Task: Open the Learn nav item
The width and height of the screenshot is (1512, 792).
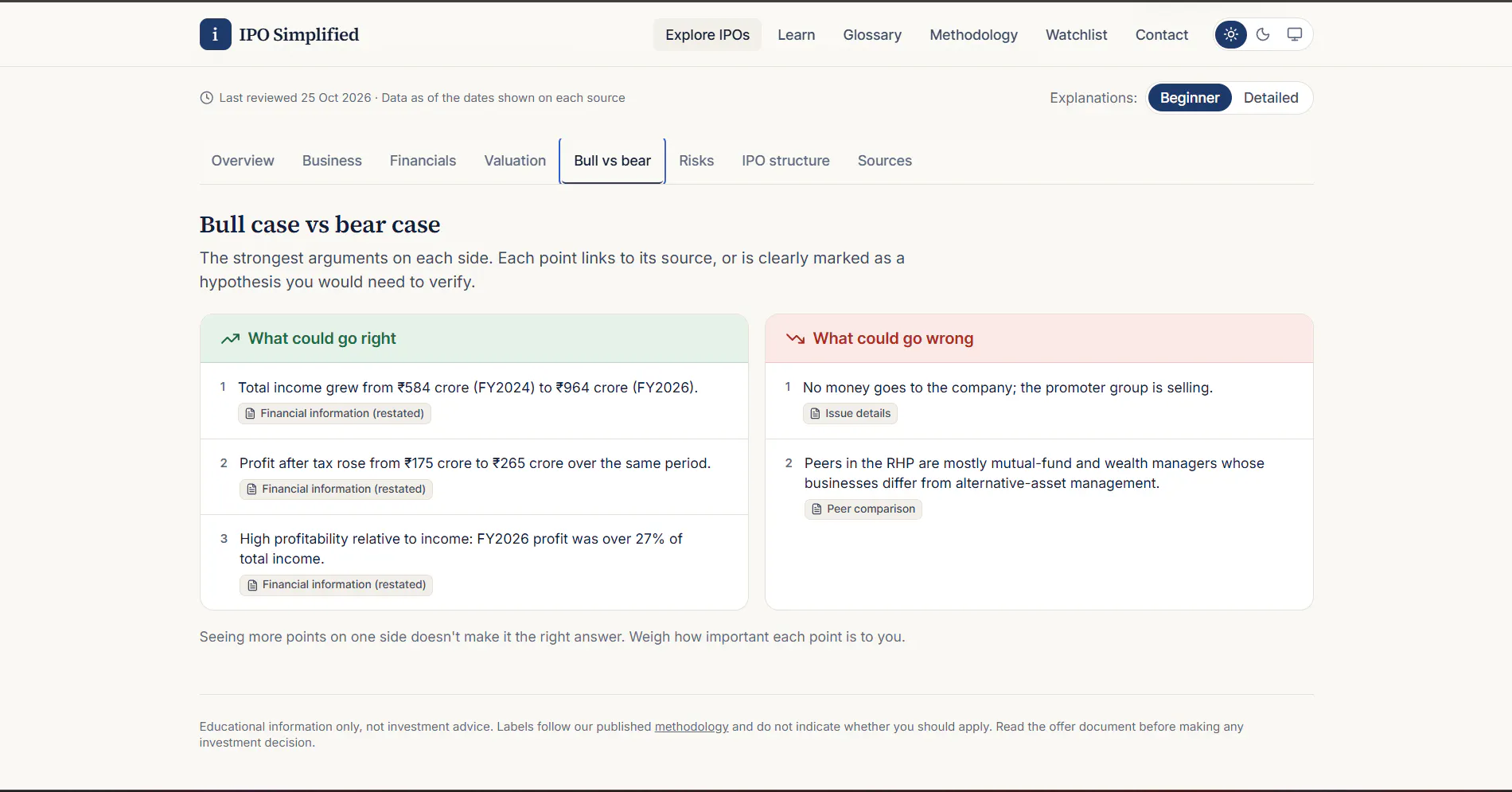Action: coord(796,35)
